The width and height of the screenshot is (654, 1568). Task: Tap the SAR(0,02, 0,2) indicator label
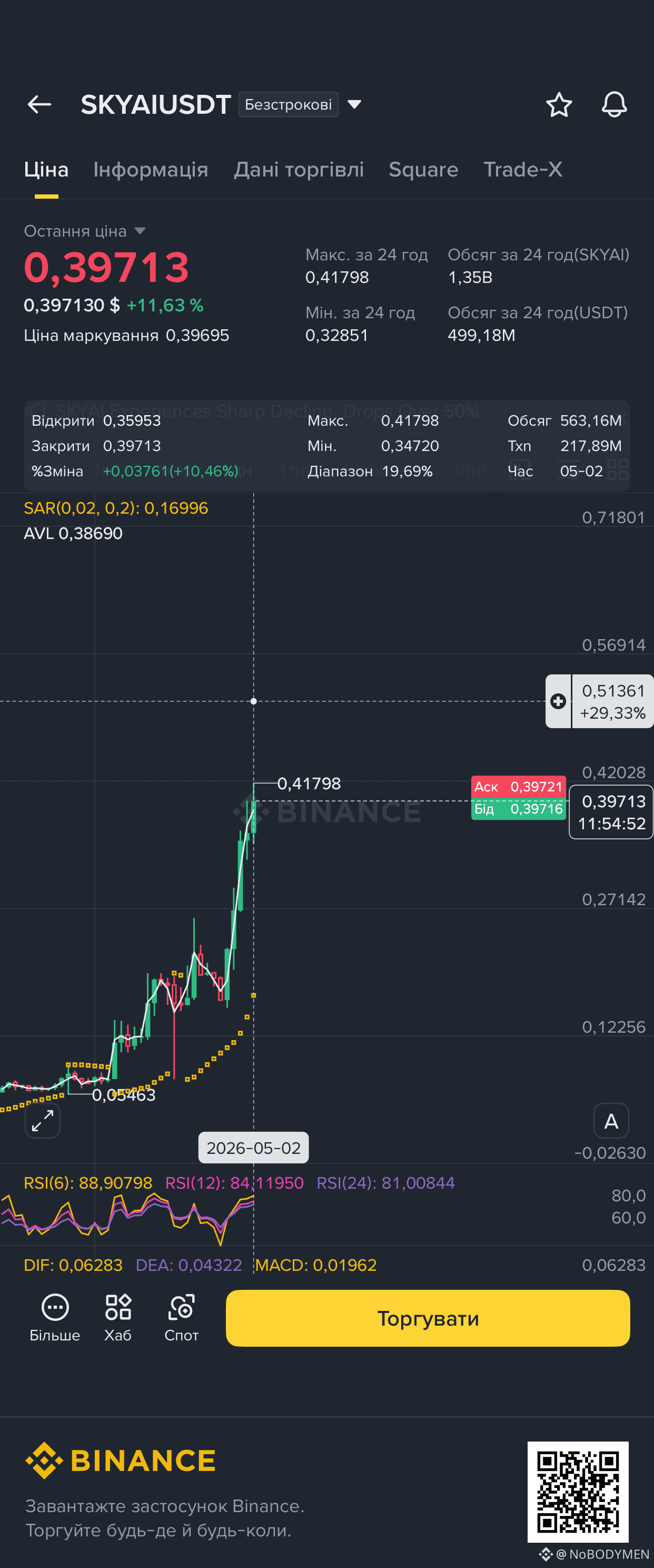116,508
